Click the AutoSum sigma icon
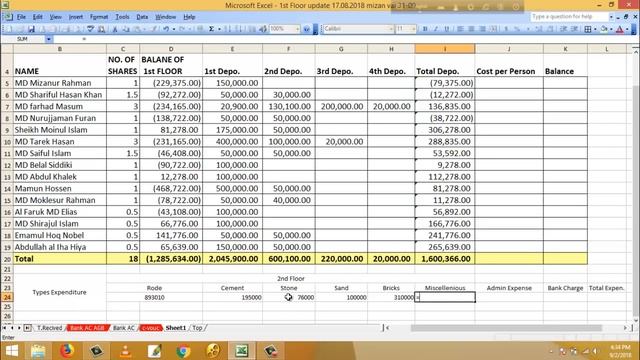Screen dimensions: 640x360 [x=211, y=29]
